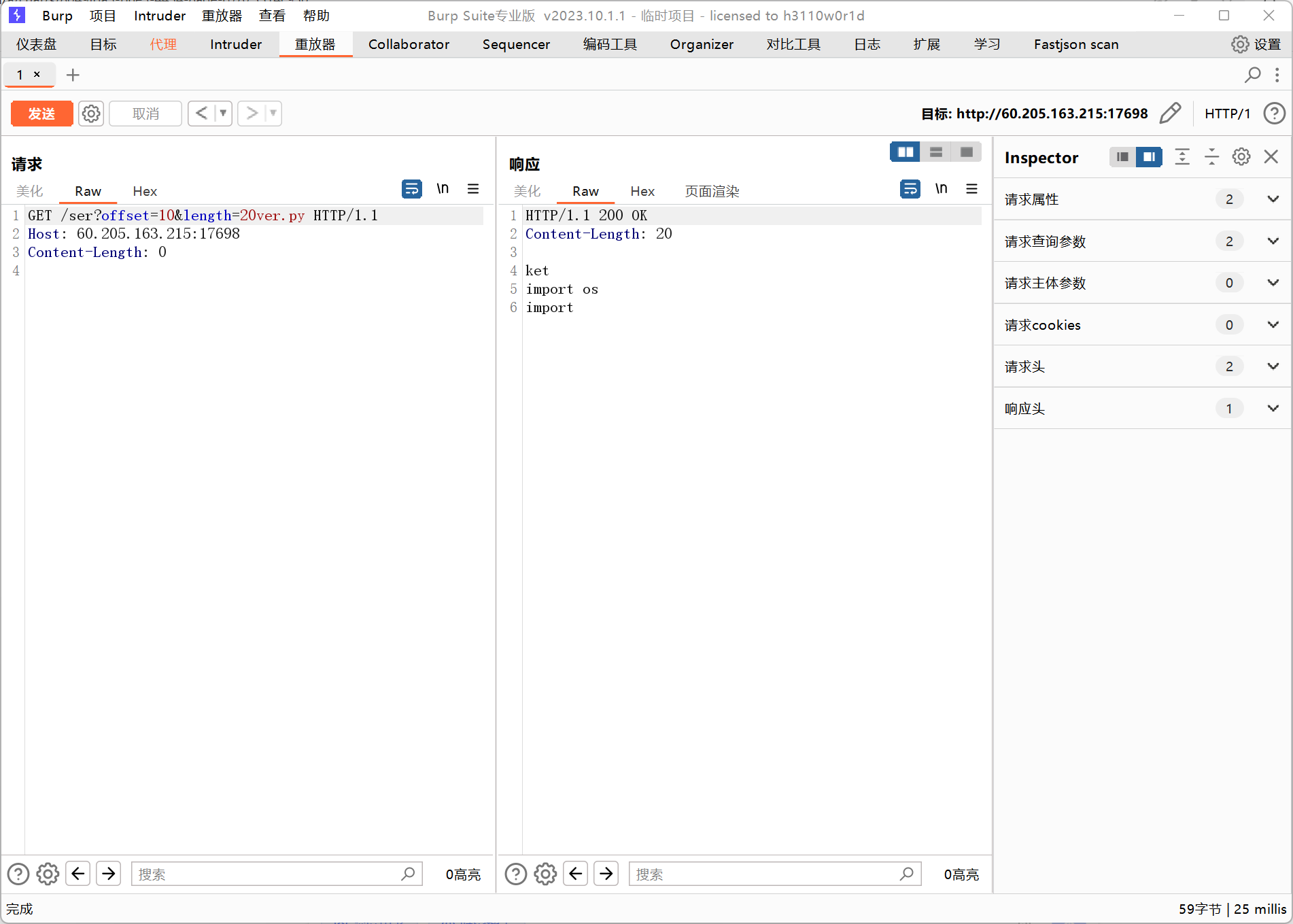
Task: Click response pane search field
Action: (775, 874)
